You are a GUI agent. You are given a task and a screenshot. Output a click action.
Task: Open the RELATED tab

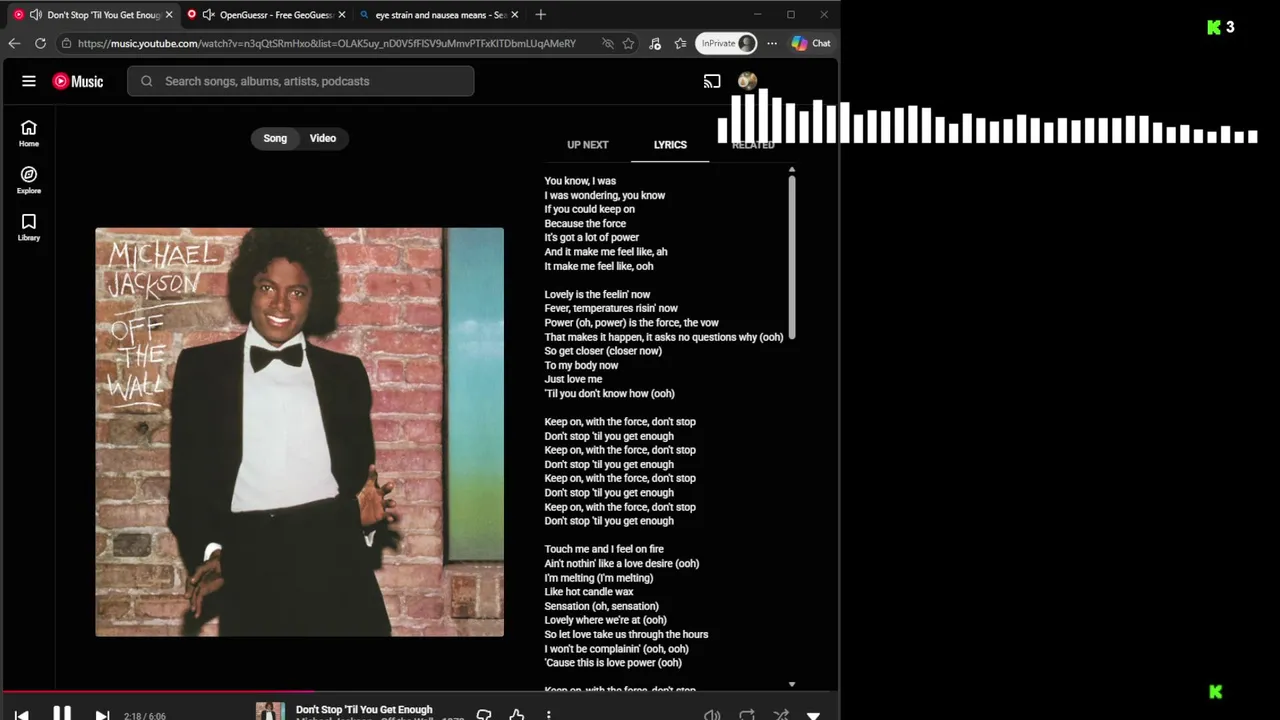click(753, 145)
